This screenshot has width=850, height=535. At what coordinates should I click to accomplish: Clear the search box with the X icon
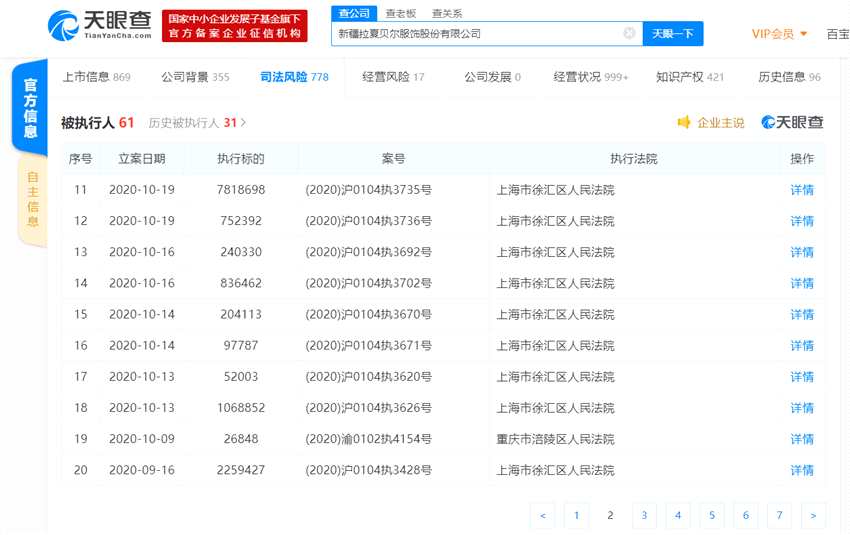click(x=629, y=33)
